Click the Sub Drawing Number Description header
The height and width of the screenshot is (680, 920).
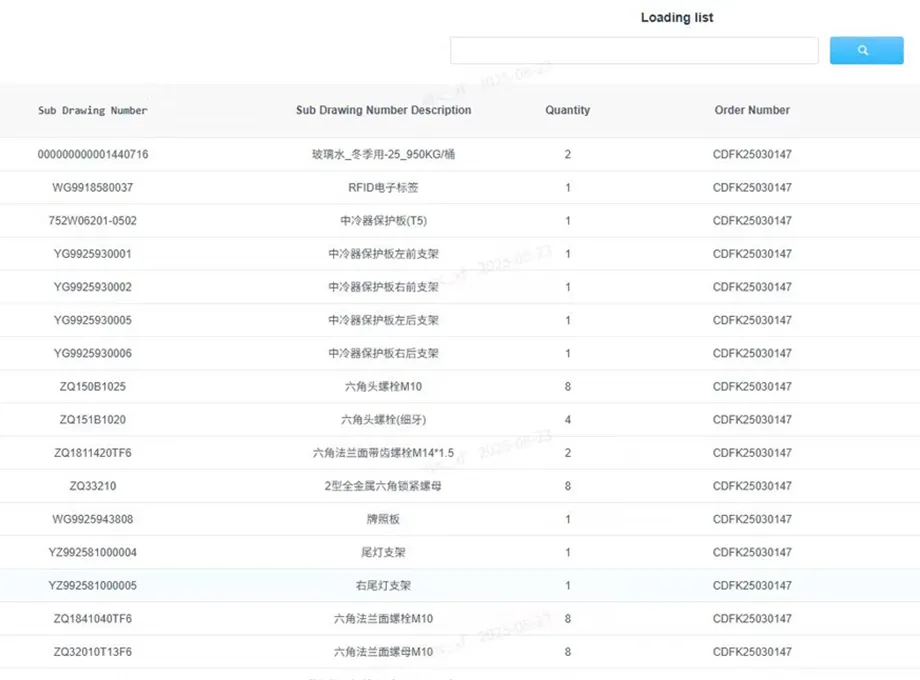tap(383, 110)
